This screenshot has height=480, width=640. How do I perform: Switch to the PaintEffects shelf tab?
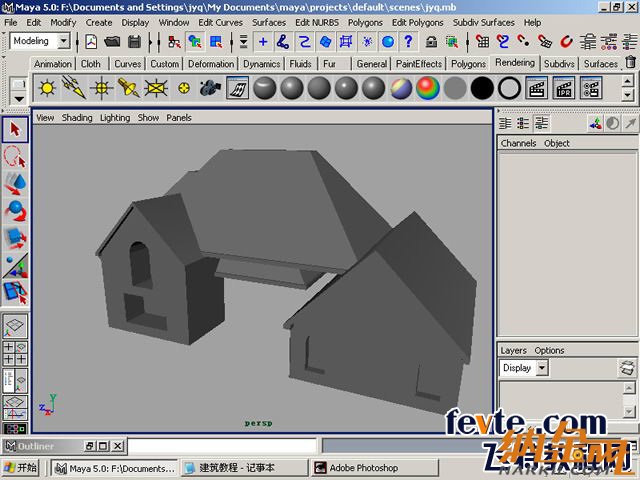[418, 64]
